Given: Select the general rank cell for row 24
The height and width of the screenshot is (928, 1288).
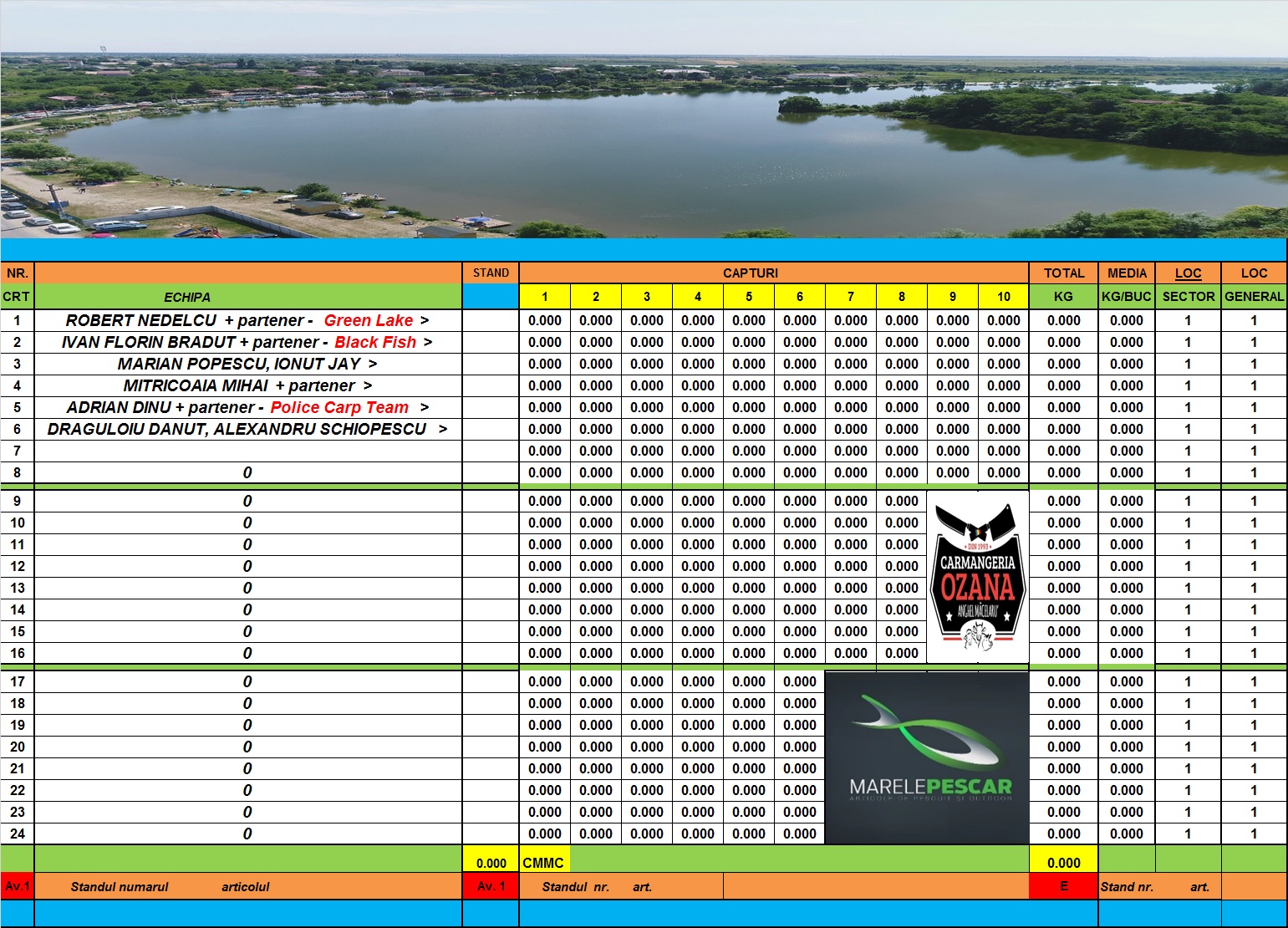Looking at the screenshot, I should click(1254, 834).
